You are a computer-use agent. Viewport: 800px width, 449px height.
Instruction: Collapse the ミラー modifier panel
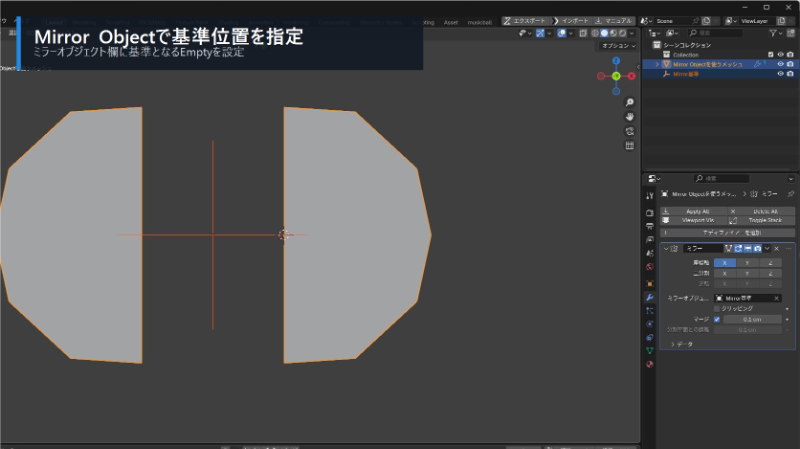coord(666,248)
